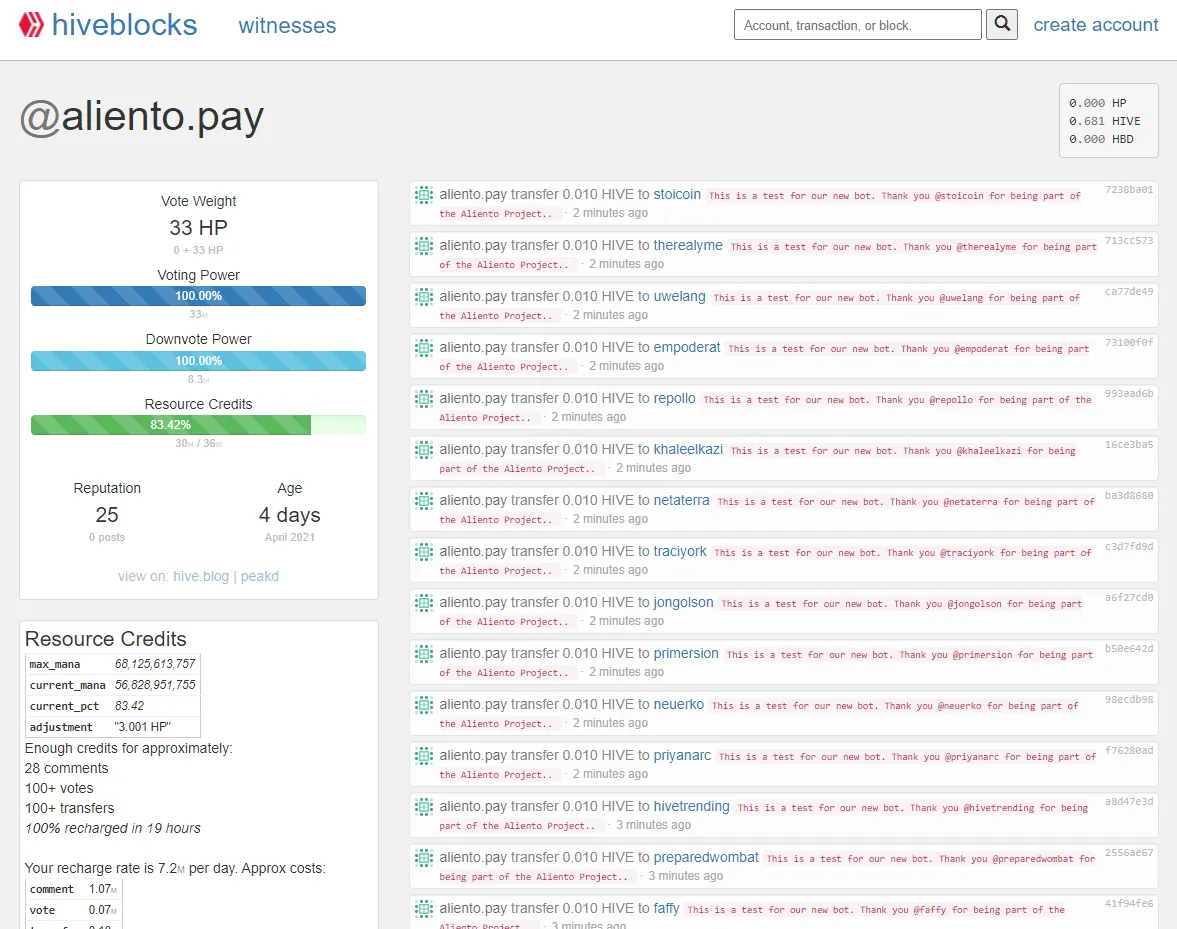Click the 0.681 HIVE balance

[1104, 121]
